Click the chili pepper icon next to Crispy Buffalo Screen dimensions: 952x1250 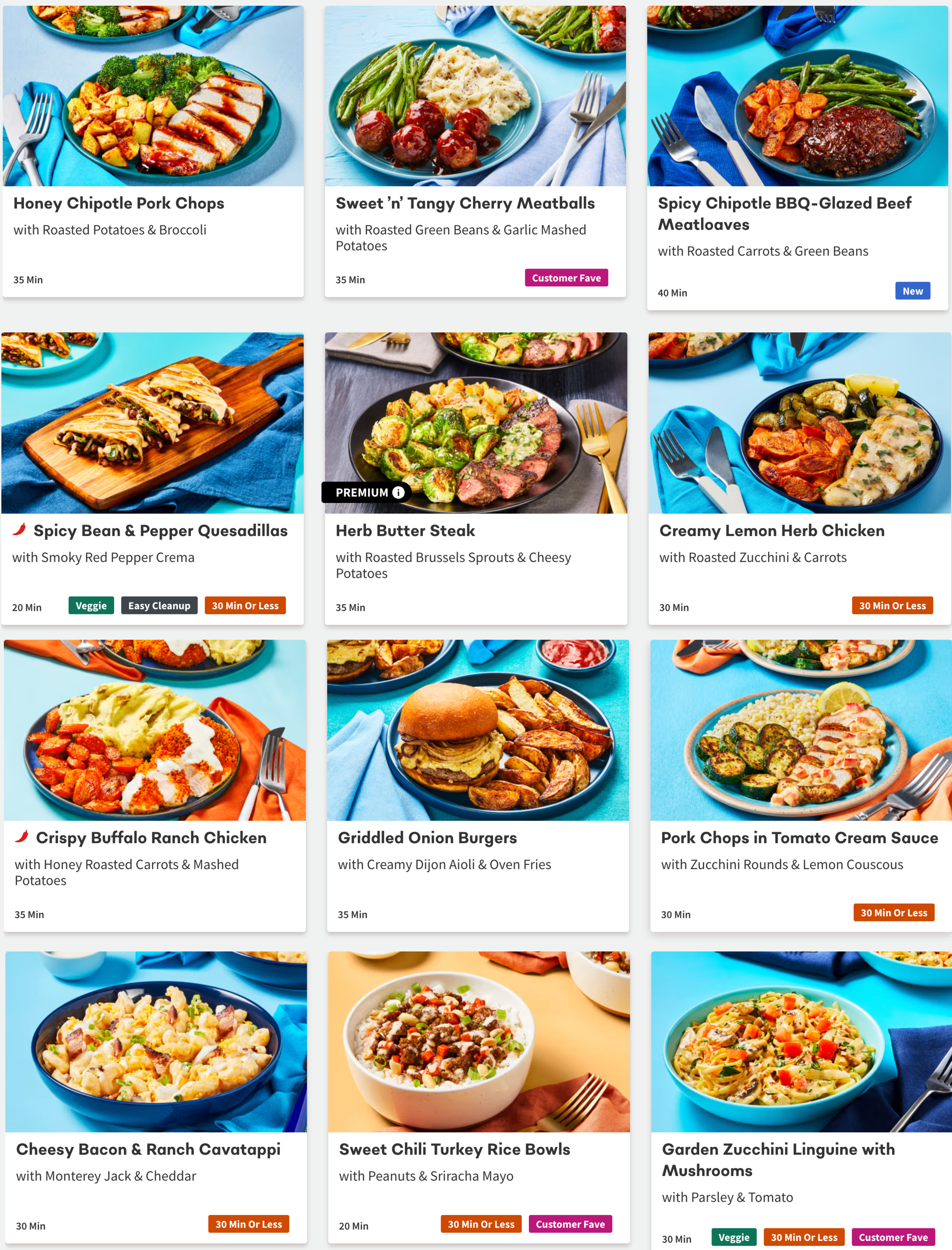(22, 836)
